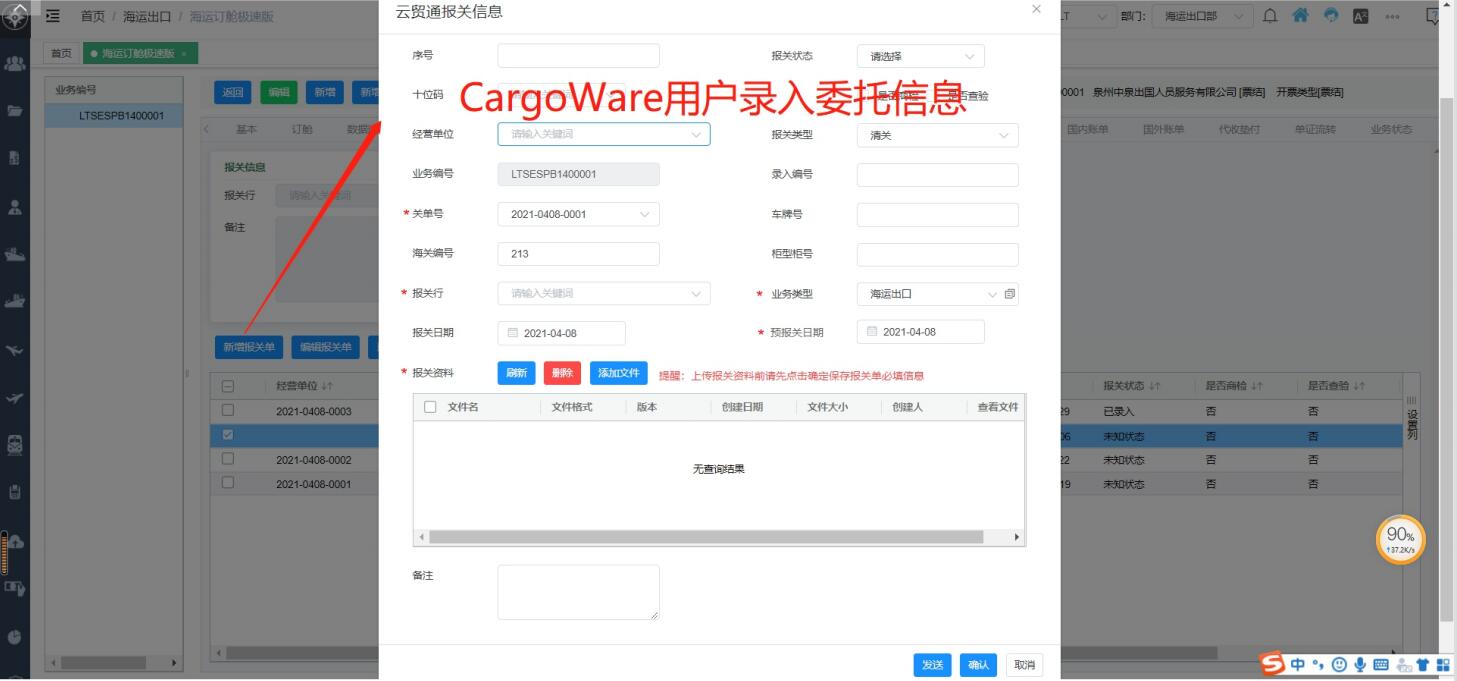1457x681 pixels.
Task: Switch to the 海运订舱极速版 tab
Action: pos(140,53)
